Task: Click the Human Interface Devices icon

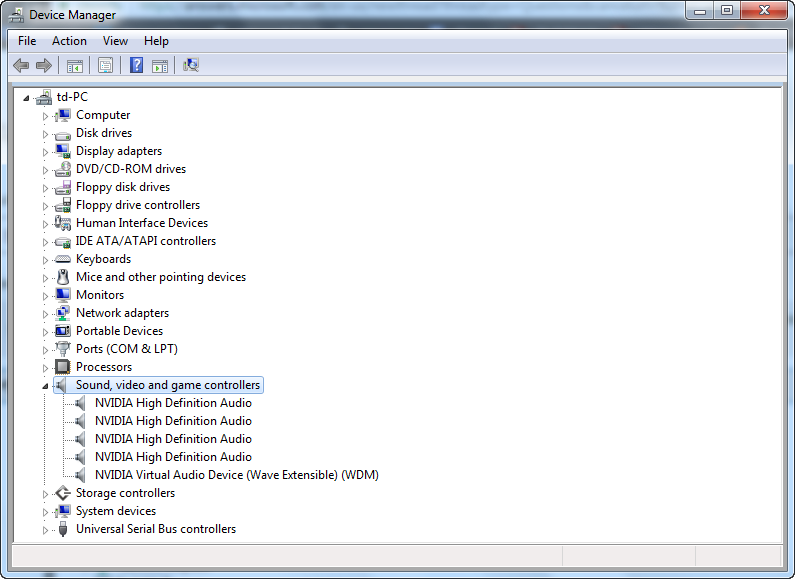Action: click(63, 223)
